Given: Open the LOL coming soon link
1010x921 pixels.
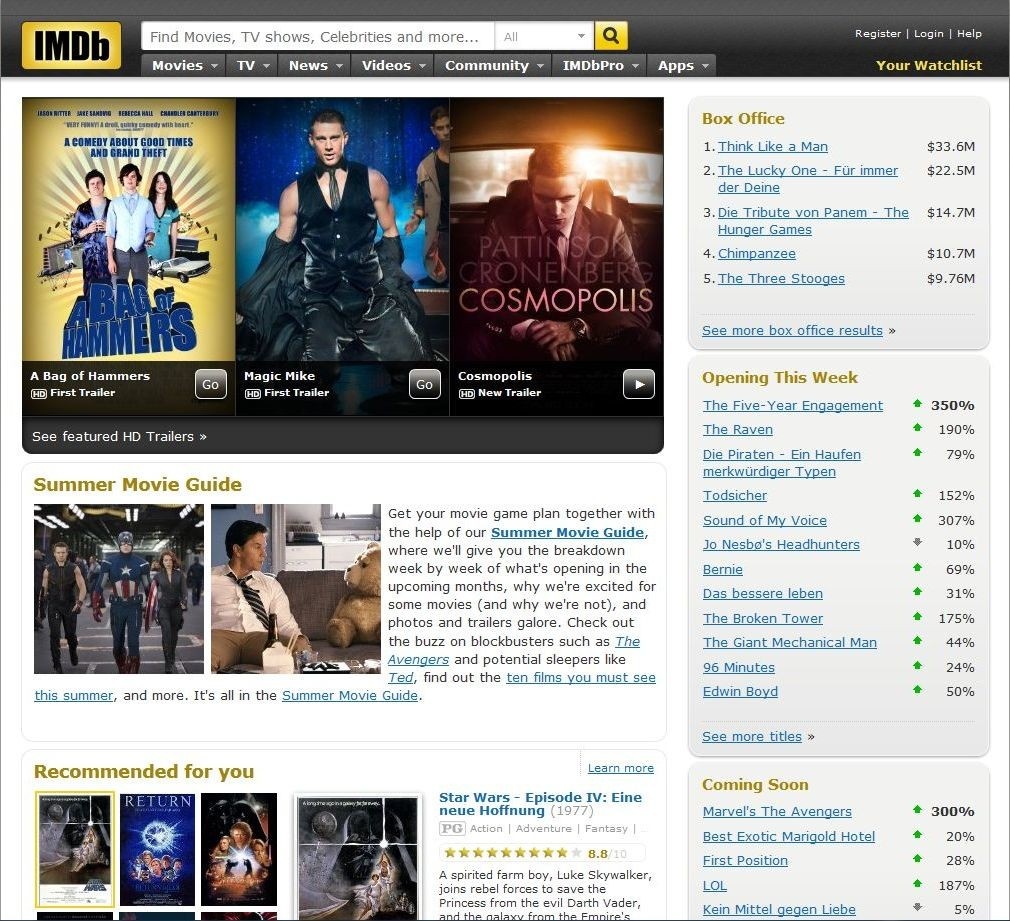Looking at the screenshot, I should pyautogui.click(x=714, y=885).
